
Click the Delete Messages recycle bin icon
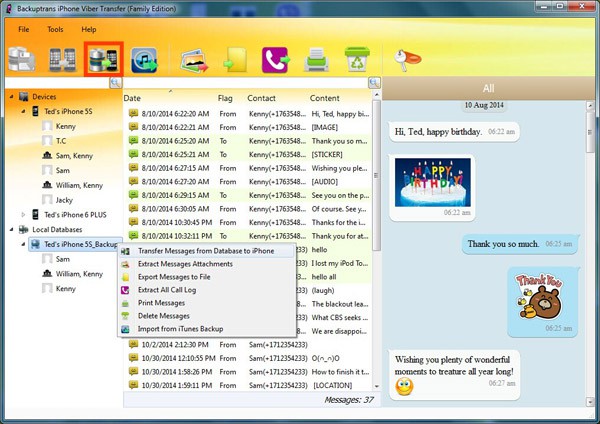357,59
